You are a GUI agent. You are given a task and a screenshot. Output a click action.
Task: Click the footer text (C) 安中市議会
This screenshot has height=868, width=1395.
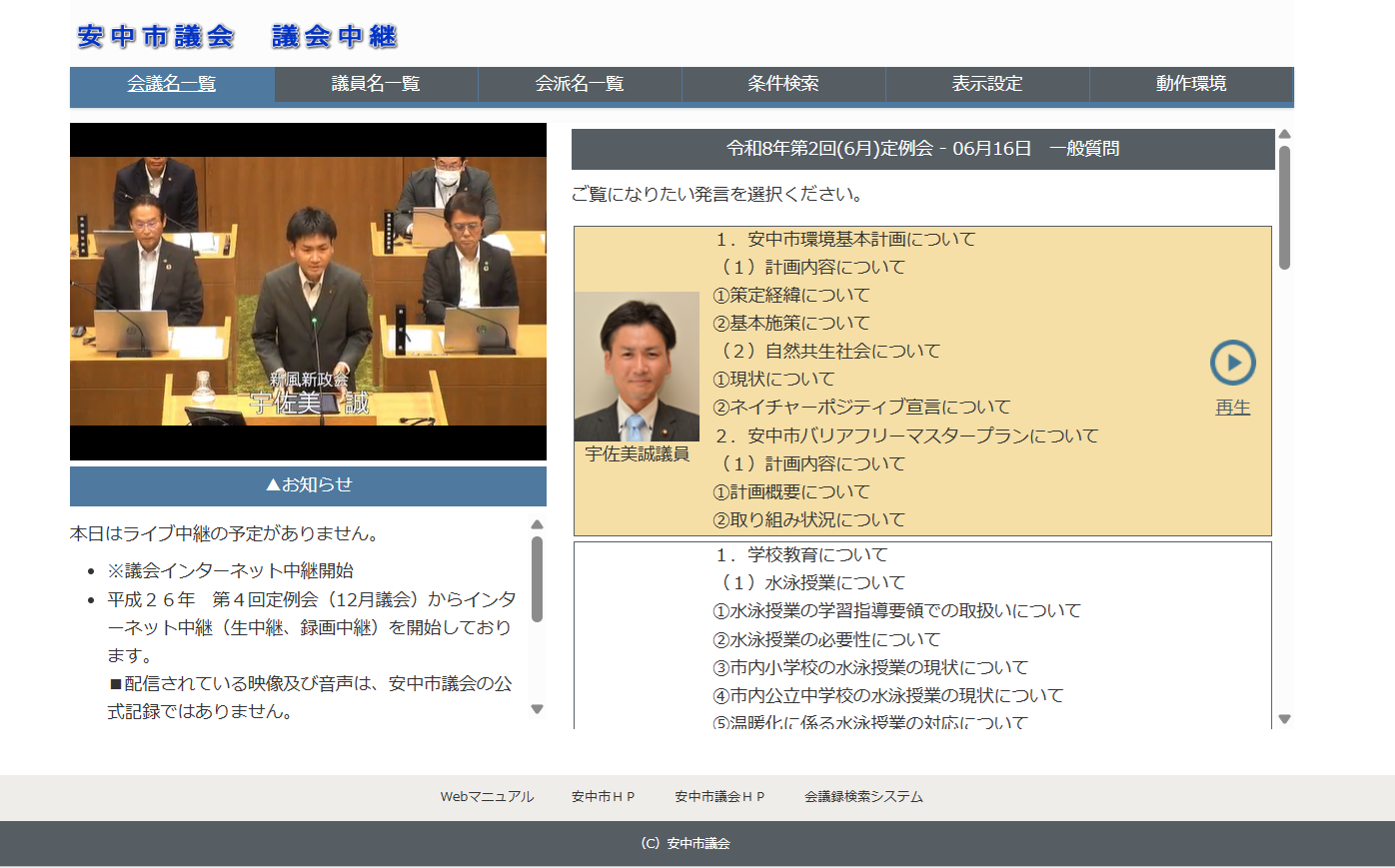[686, 844]
